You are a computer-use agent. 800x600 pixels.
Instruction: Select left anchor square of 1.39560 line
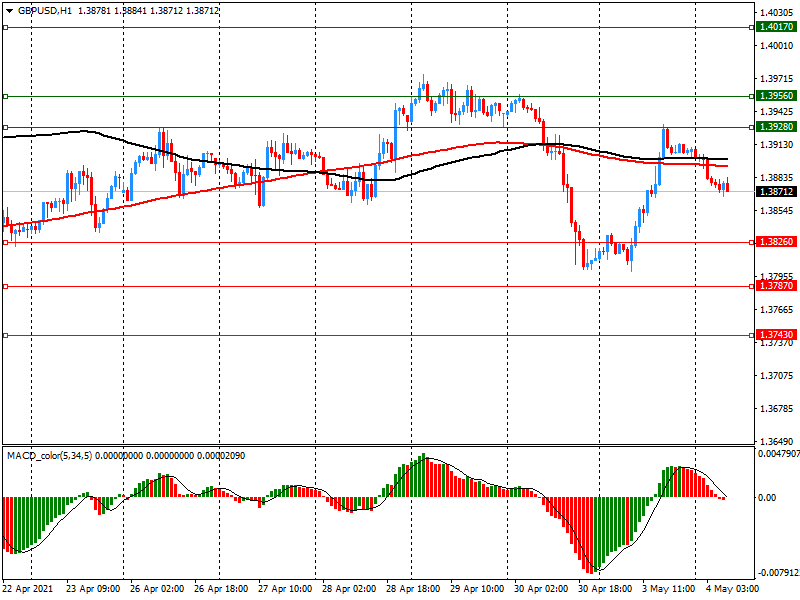pos(6,96)
